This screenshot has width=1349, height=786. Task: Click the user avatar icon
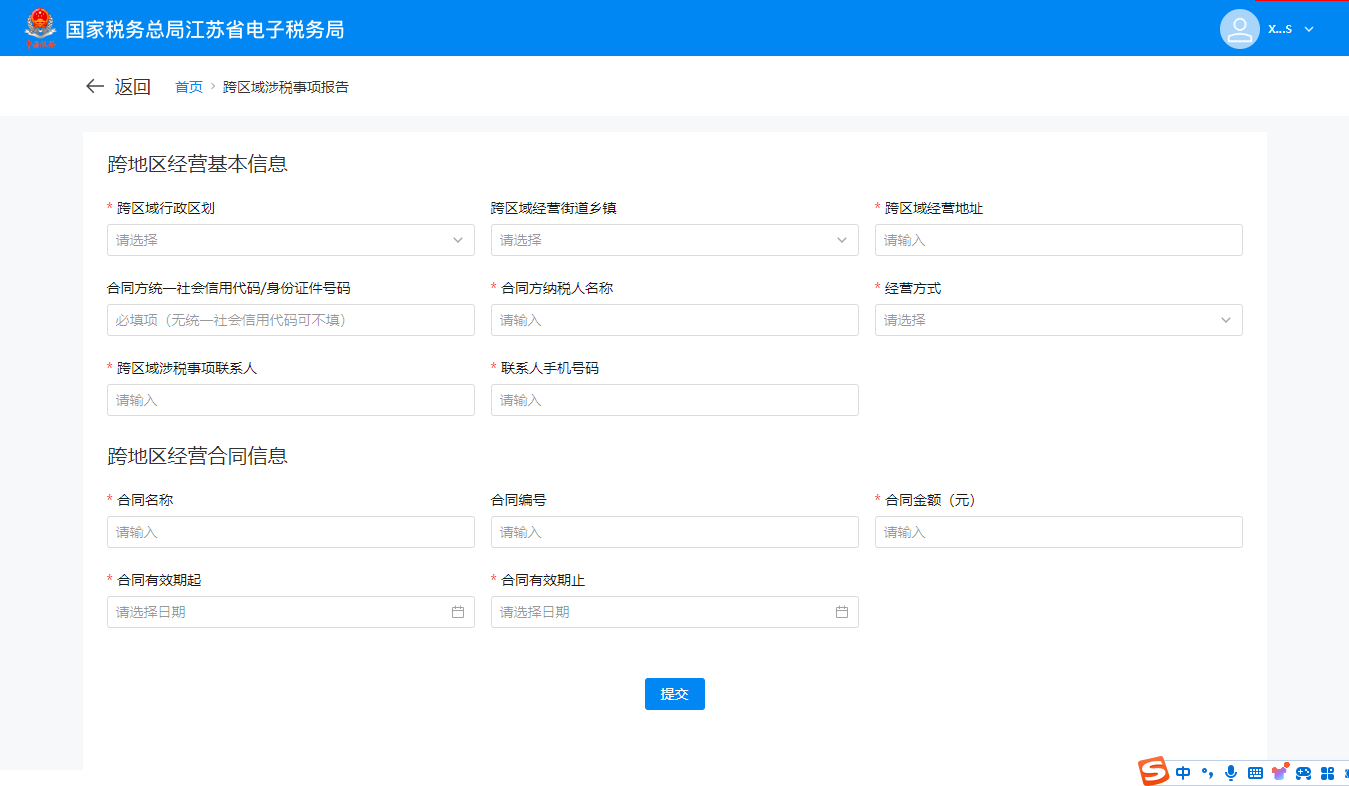coord(1239,29)
